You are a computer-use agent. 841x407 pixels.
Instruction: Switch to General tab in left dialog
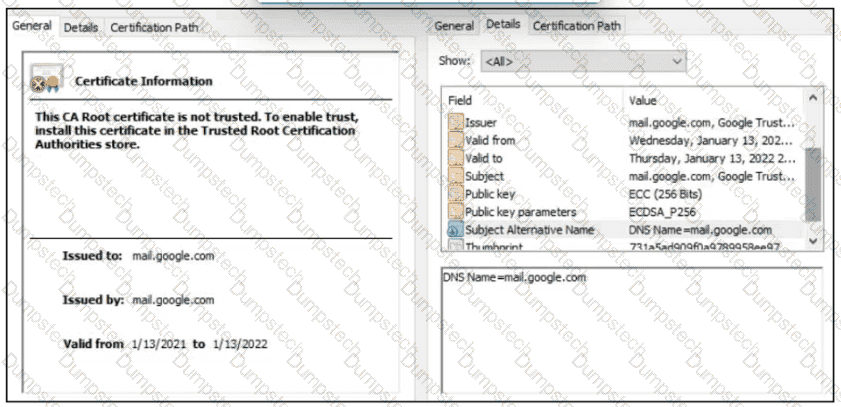[x=33, y=27]
